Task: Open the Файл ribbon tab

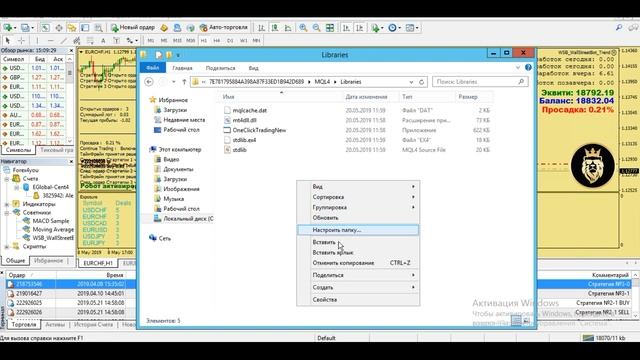Action: coord(153,68)
